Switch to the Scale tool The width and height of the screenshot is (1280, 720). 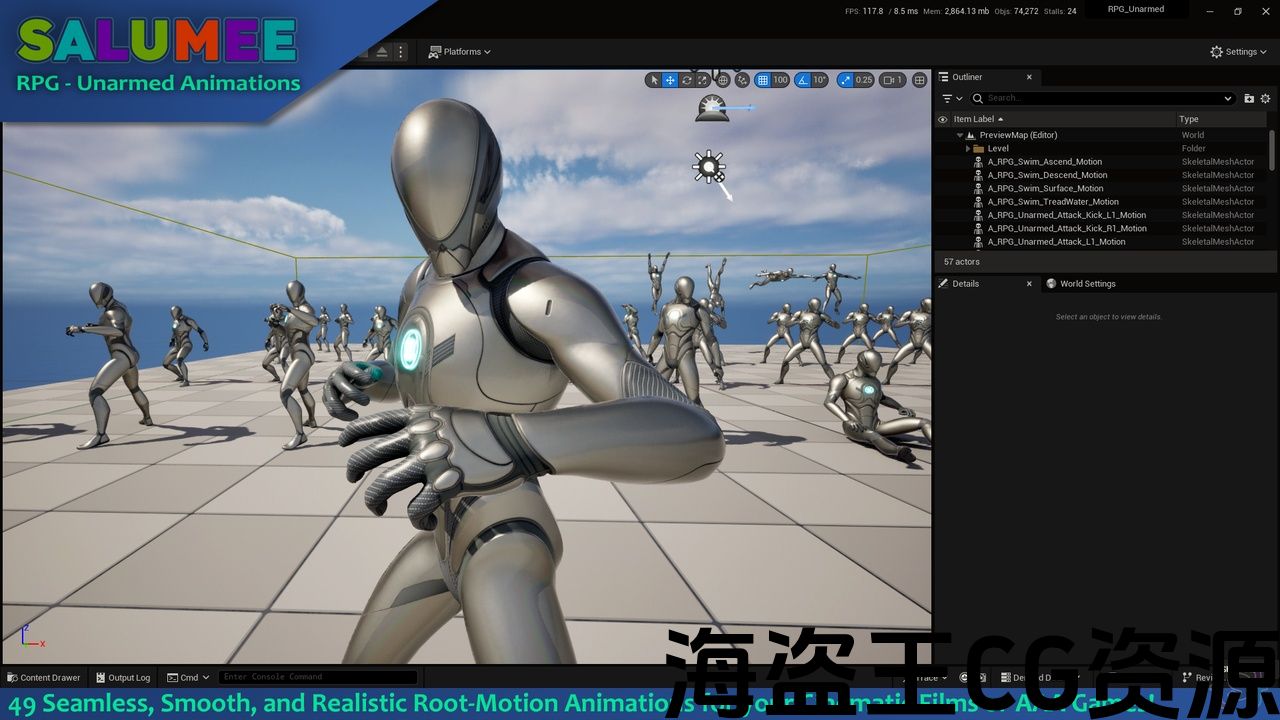click(x=702, y=80)
